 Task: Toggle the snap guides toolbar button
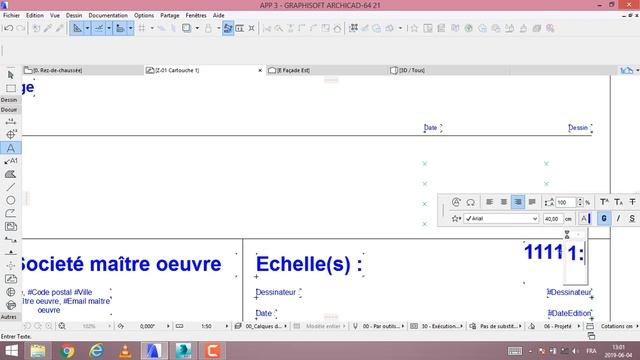click(99, 28)
